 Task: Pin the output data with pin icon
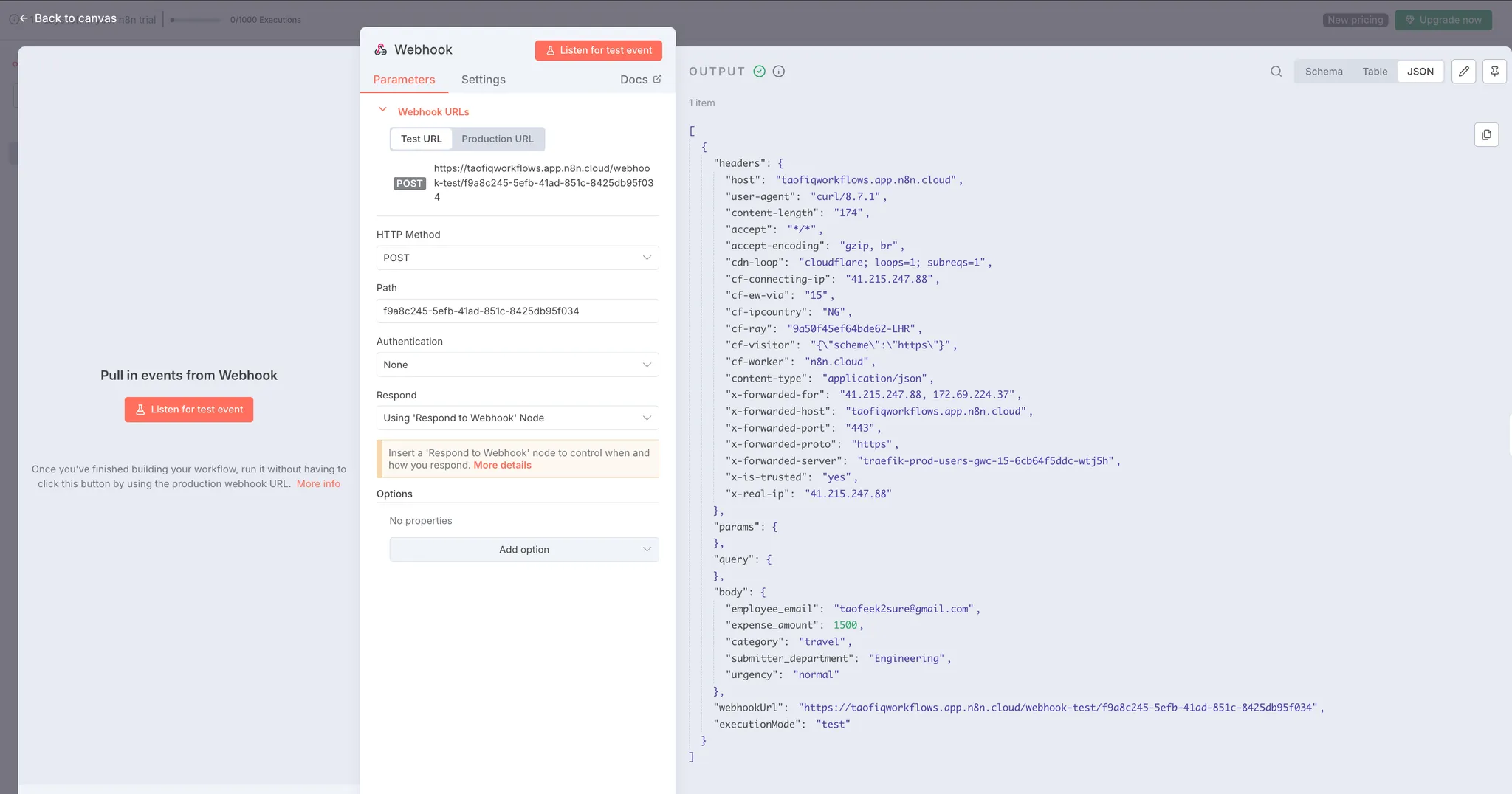pyautogui.click(x=1494, y=72)
